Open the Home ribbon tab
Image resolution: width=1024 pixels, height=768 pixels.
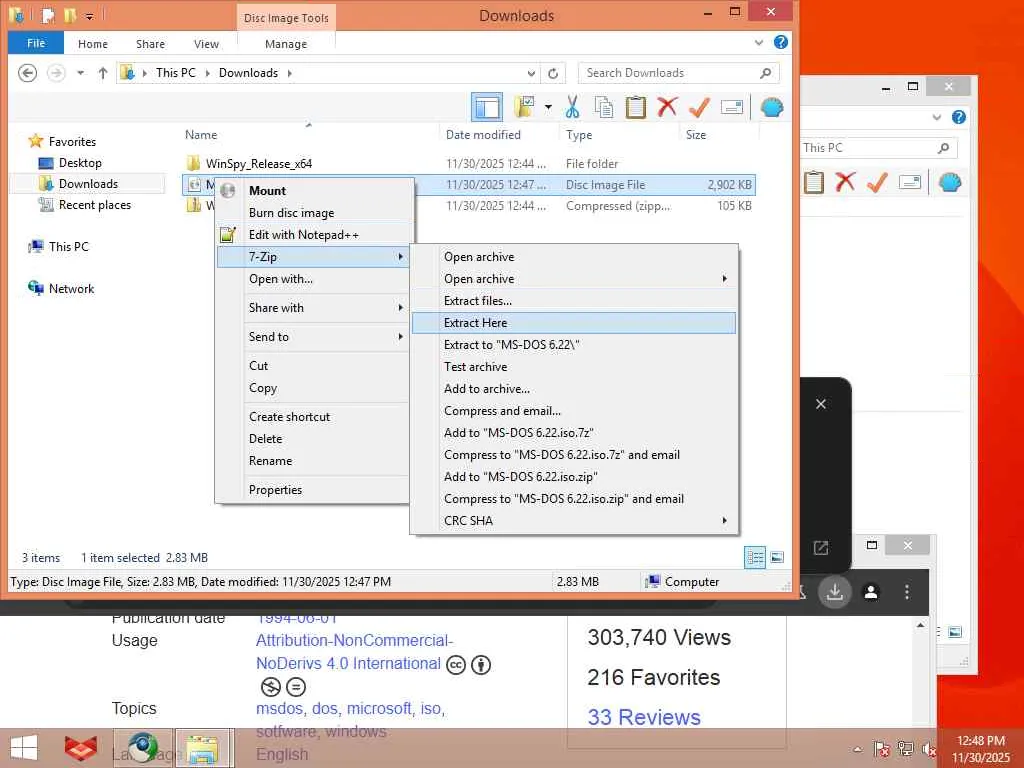click(93, 44)
